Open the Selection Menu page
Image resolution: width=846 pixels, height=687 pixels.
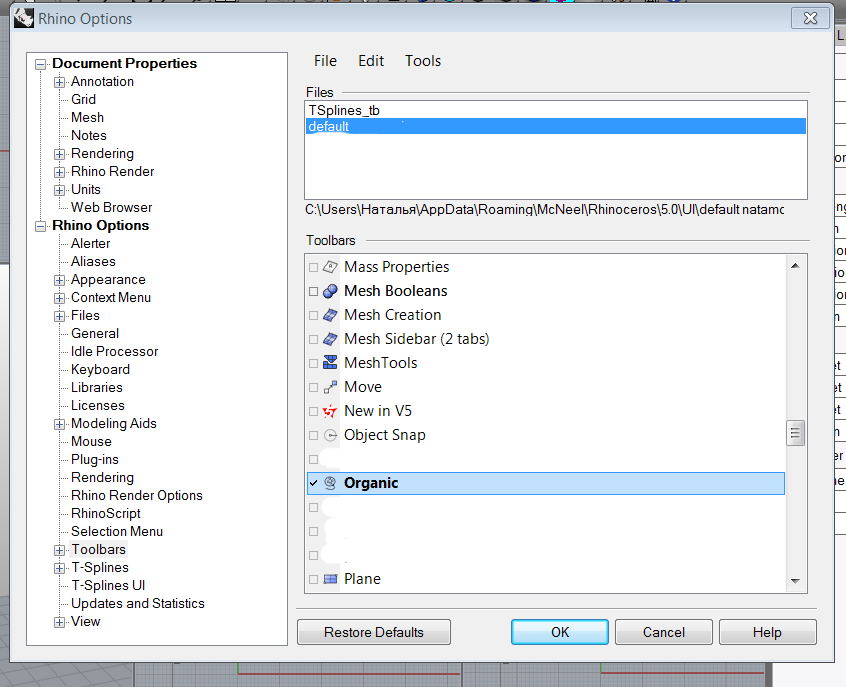[117, 532]
